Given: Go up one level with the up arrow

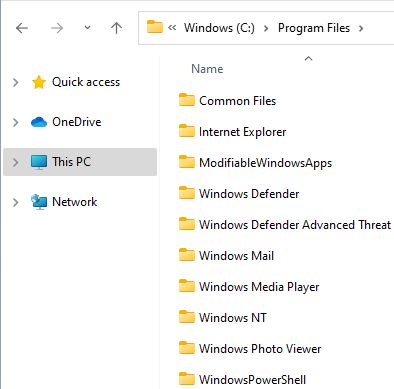Looking at the screenshot, I should [x=116, y=28].
